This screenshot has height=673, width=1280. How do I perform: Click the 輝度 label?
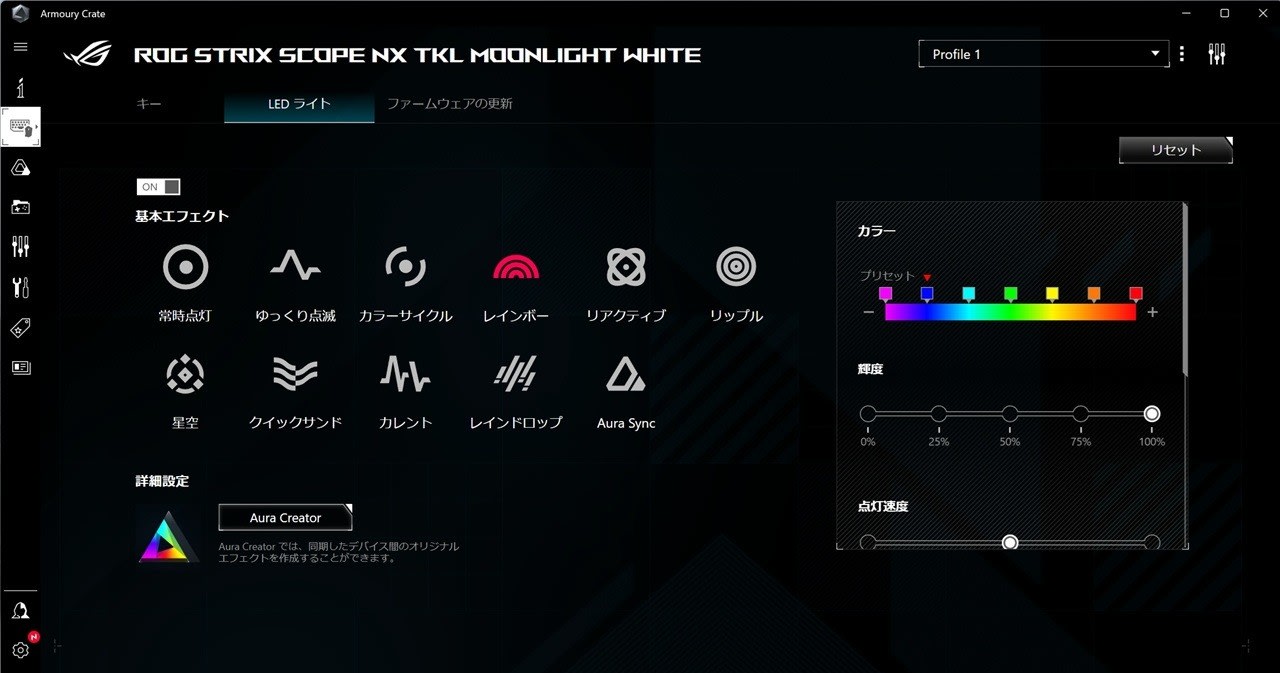tap(870, 369)
